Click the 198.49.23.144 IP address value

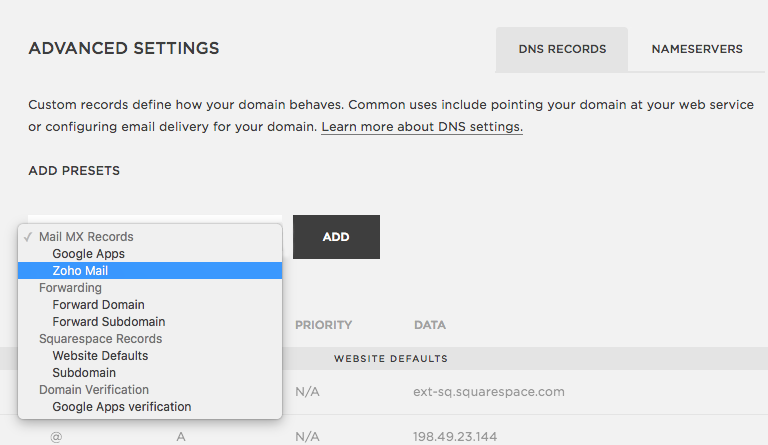[453, 437]
